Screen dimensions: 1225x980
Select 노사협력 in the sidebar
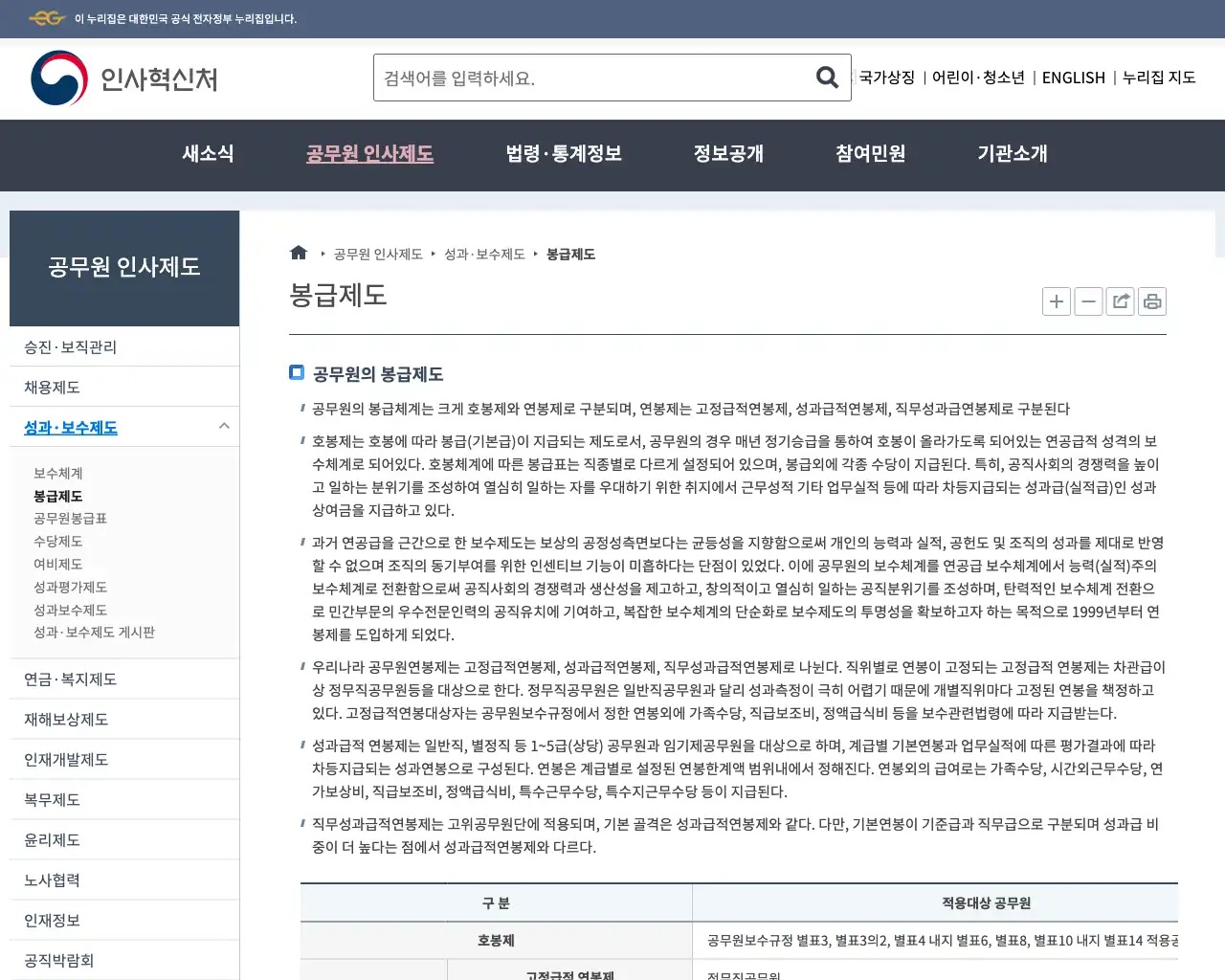tap(124, 880)
